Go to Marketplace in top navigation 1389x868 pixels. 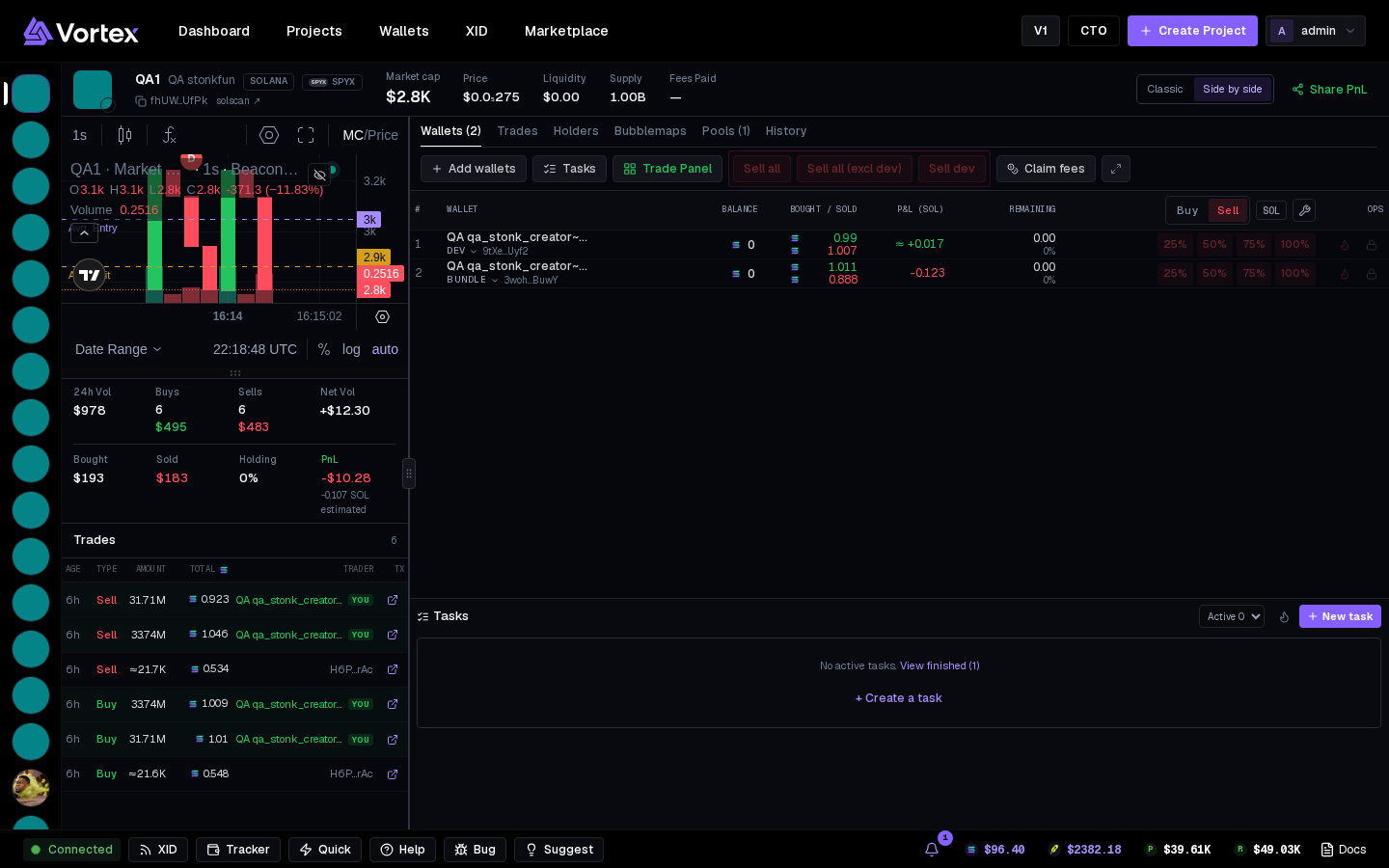click(566, 31)
